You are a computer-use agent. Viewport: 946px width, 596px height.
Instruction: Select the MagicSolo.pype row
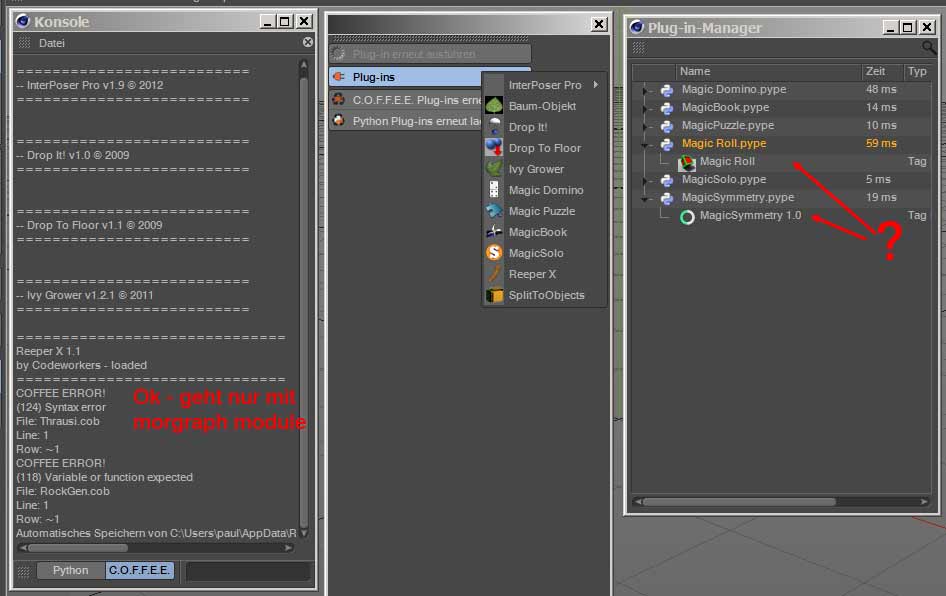coord(782,180)
